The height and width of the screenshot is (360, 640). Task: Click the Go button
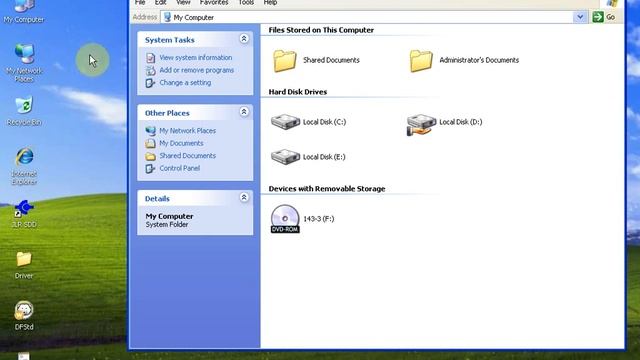tap(604, 17)
